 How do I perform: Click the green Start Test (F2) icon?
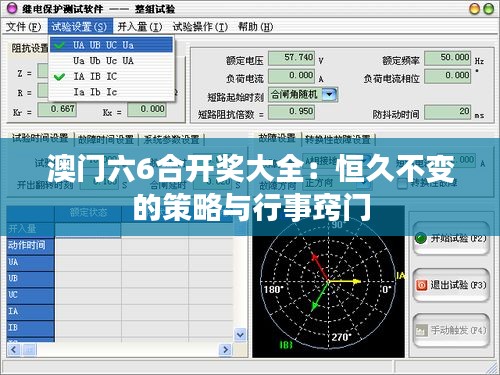[421, 239]
